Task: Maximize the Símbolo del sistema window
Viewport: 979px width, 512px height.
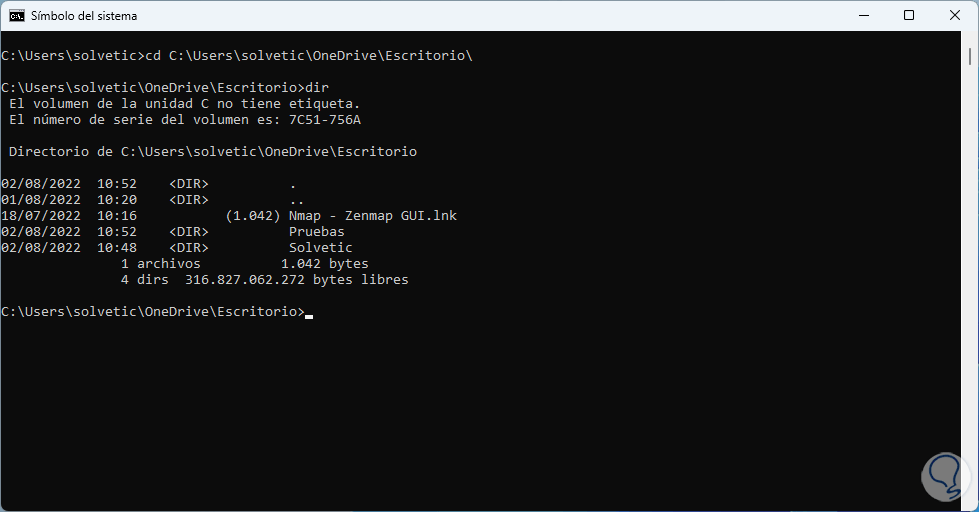Action: 909,16
